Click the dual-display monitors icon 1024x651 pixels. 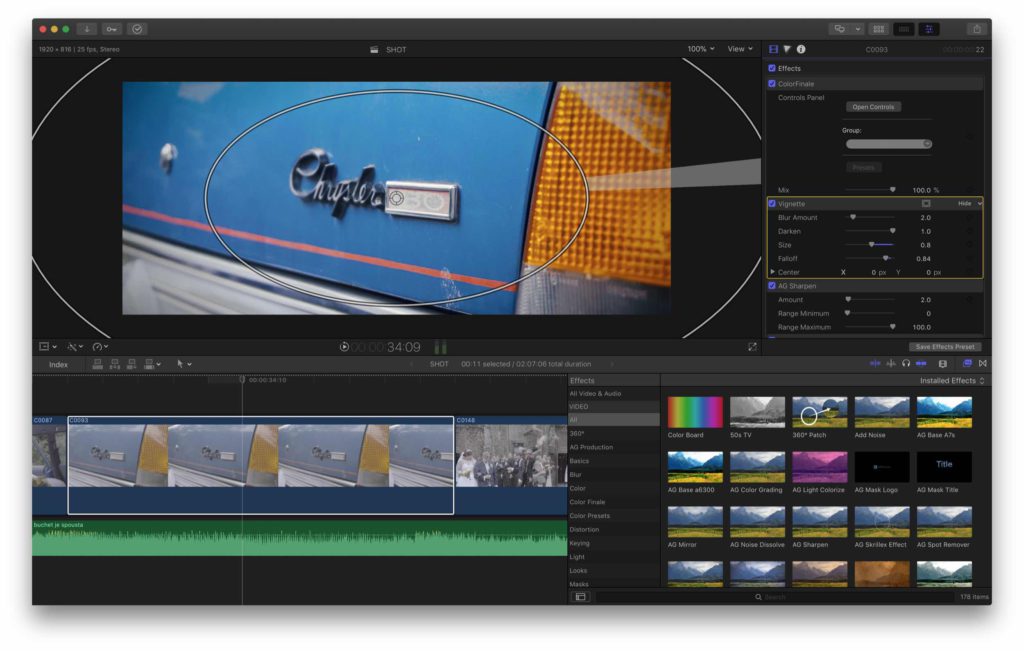tap(840, 29)
